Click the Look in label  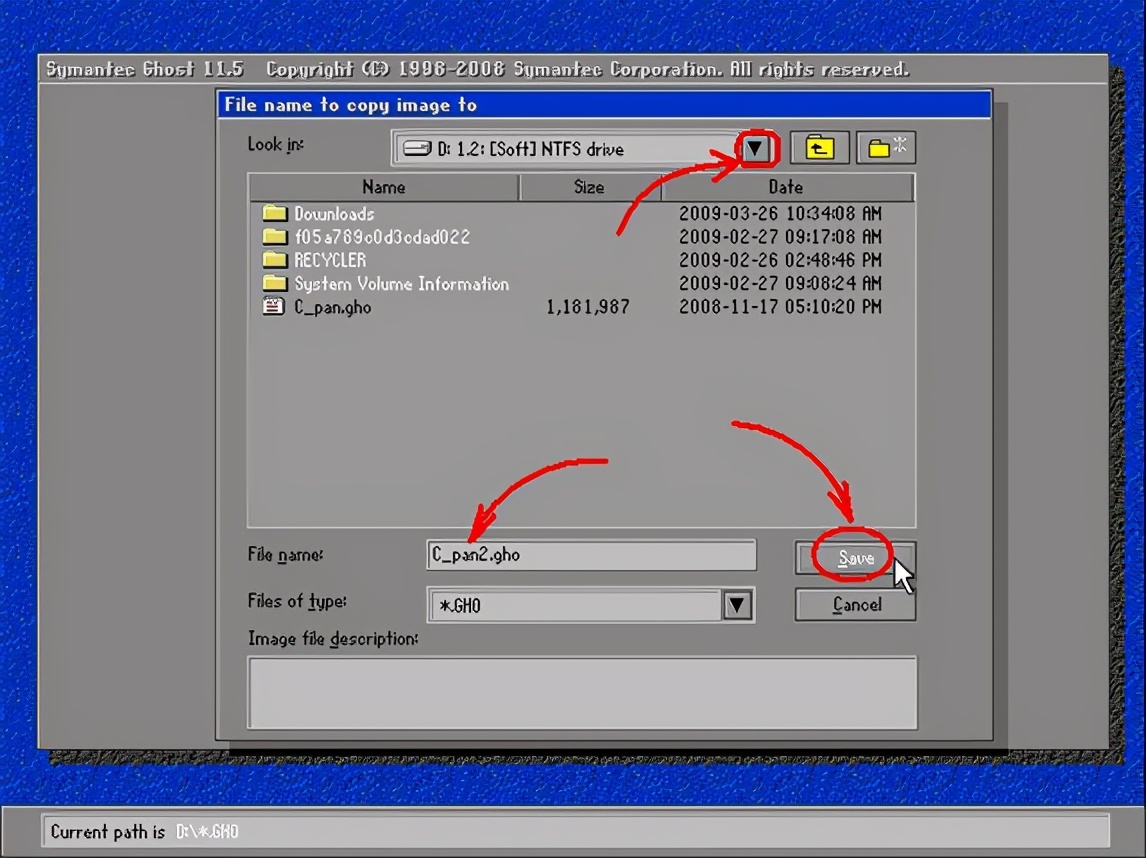point(276,144)
